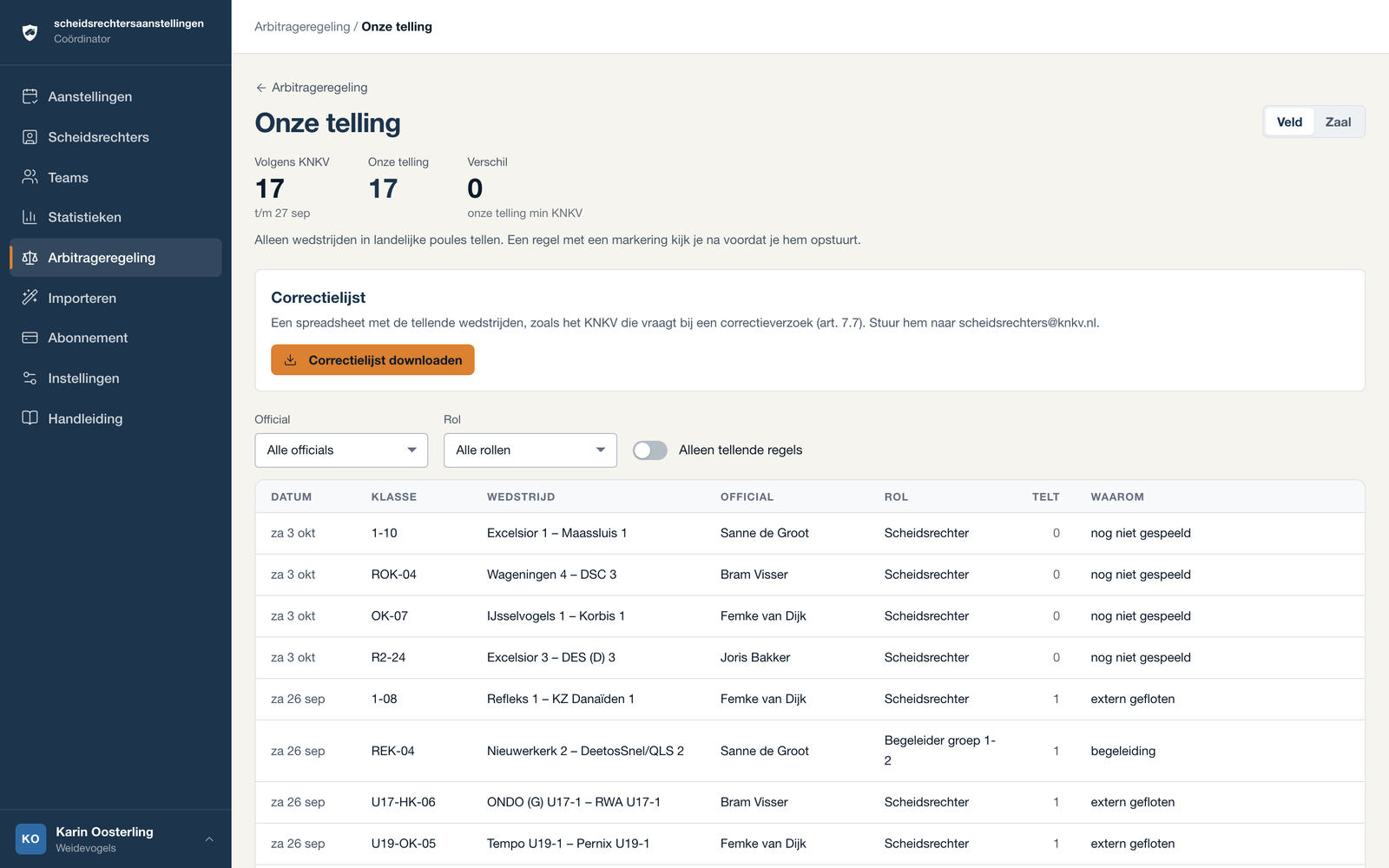
Task: Click Tempo U19-1 – Pernix U19-1 cell
Action: [568, 844]
